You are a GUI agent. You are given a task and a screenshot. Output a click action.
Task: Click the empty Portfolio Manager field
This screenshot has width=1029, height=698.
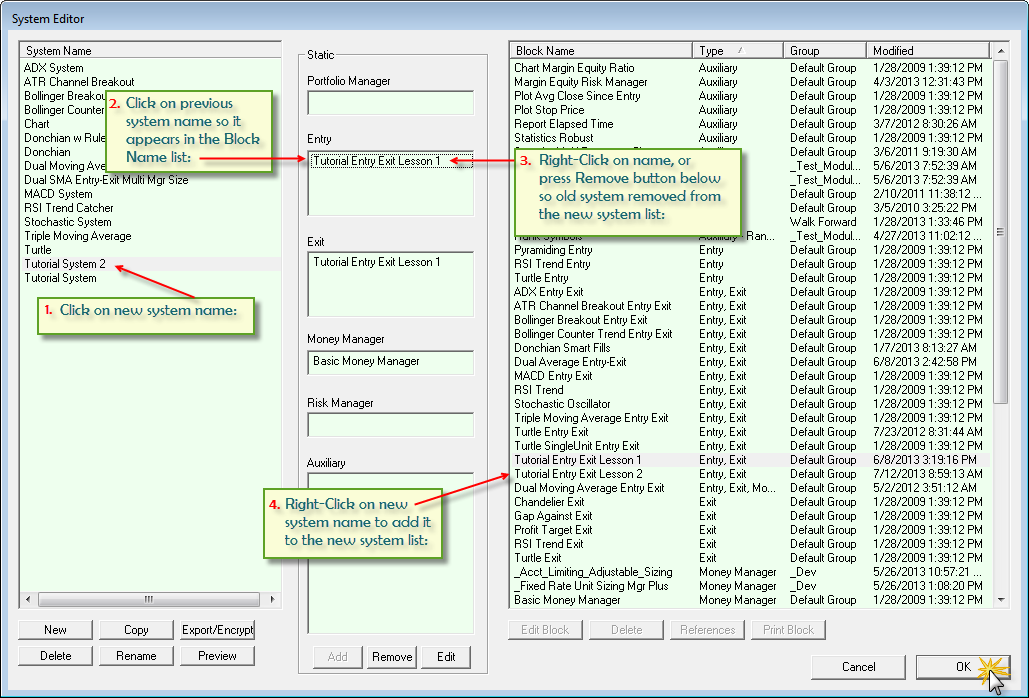(x=390, y=103)
